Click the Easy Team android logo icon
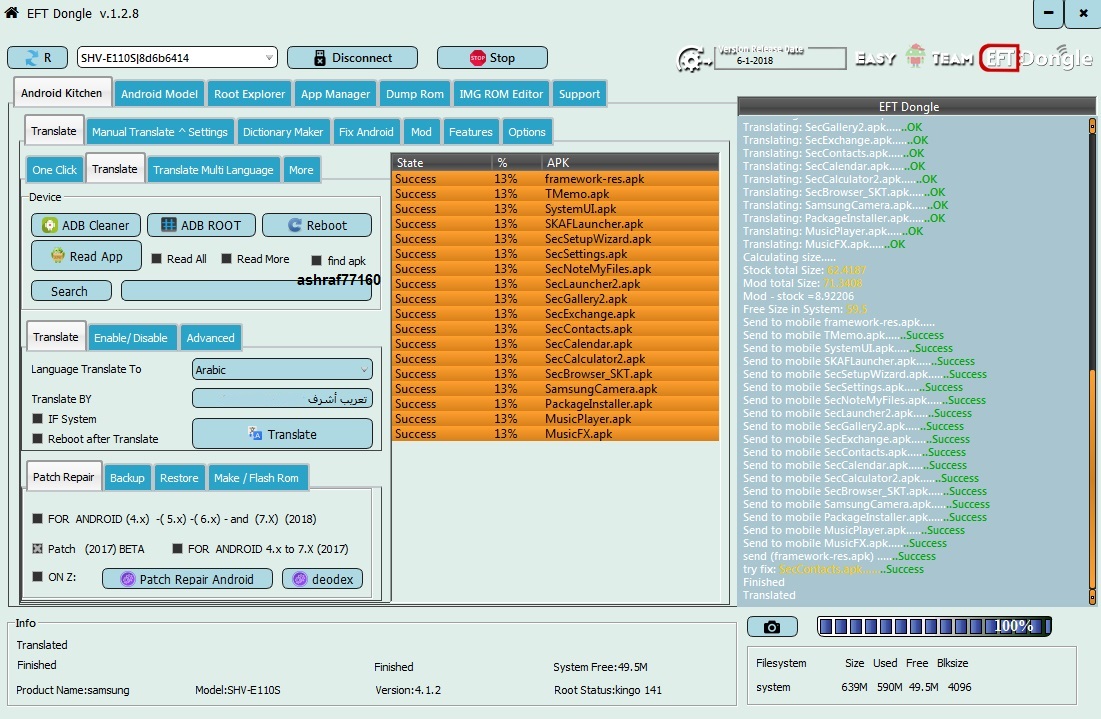Screen dimensions: 1101x719 (x=915, y=56)
